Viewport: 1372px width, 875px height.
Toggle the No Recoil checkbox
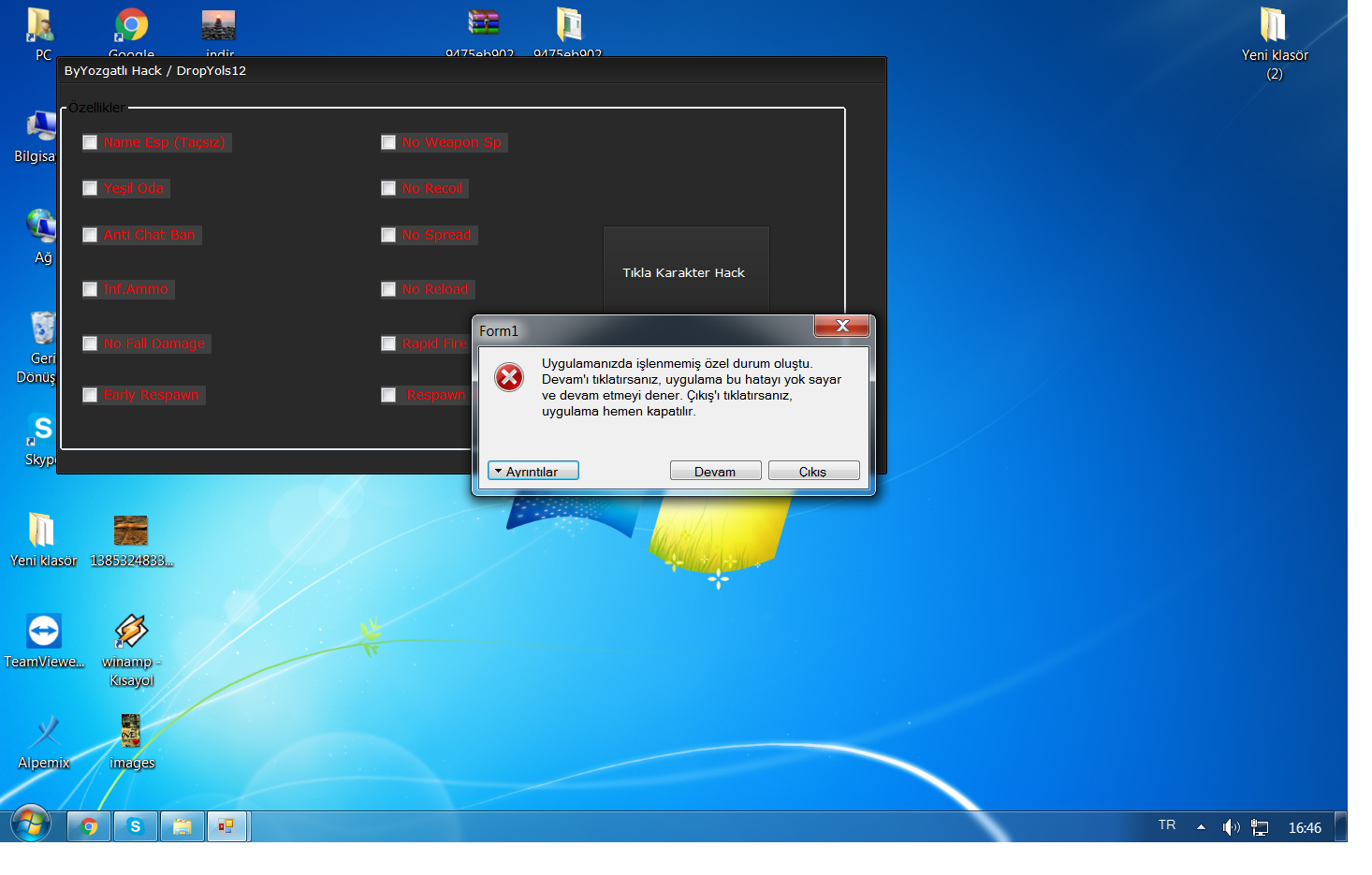pos(388,188)
